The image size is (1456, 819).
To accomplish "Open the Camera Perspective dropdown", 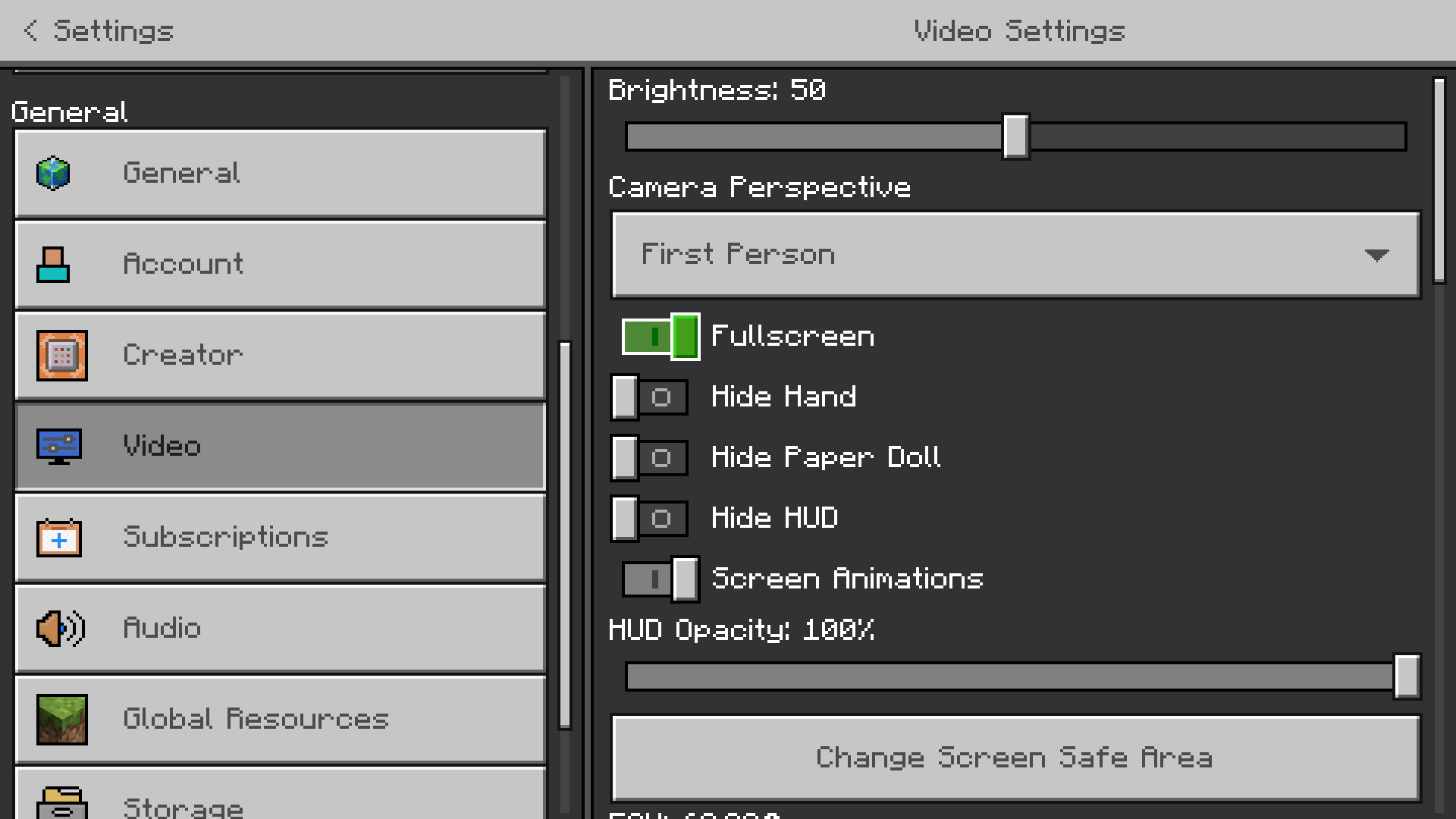I will [x=1015, y=255].
